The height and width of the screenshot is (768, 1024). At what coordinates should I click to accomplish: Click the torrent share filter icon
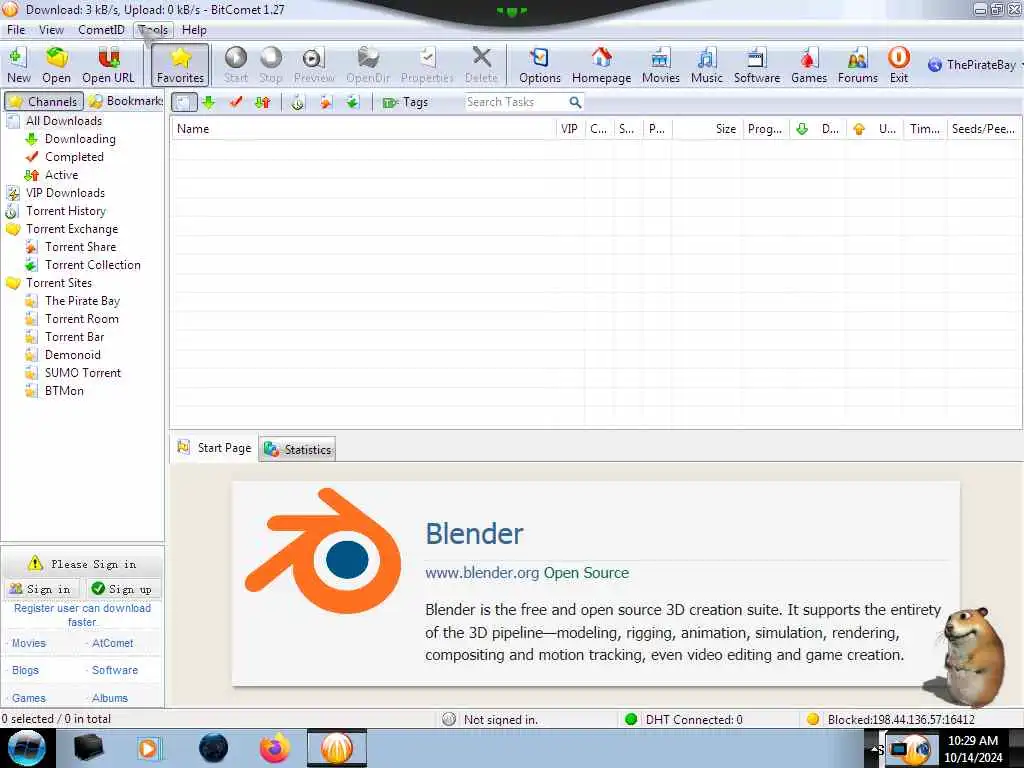326,102
